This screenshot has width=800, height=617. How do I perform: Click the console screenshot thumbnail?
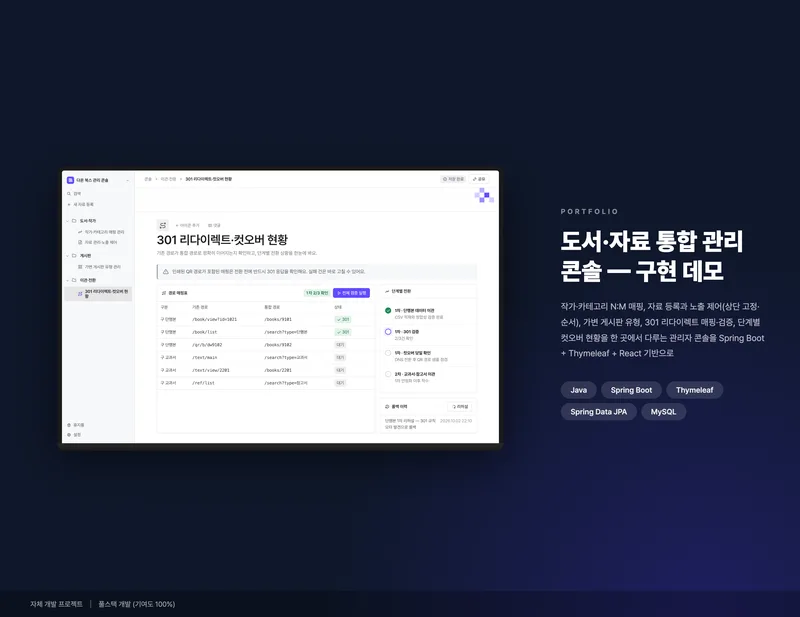pyautogui.click(x=281, y=307)
